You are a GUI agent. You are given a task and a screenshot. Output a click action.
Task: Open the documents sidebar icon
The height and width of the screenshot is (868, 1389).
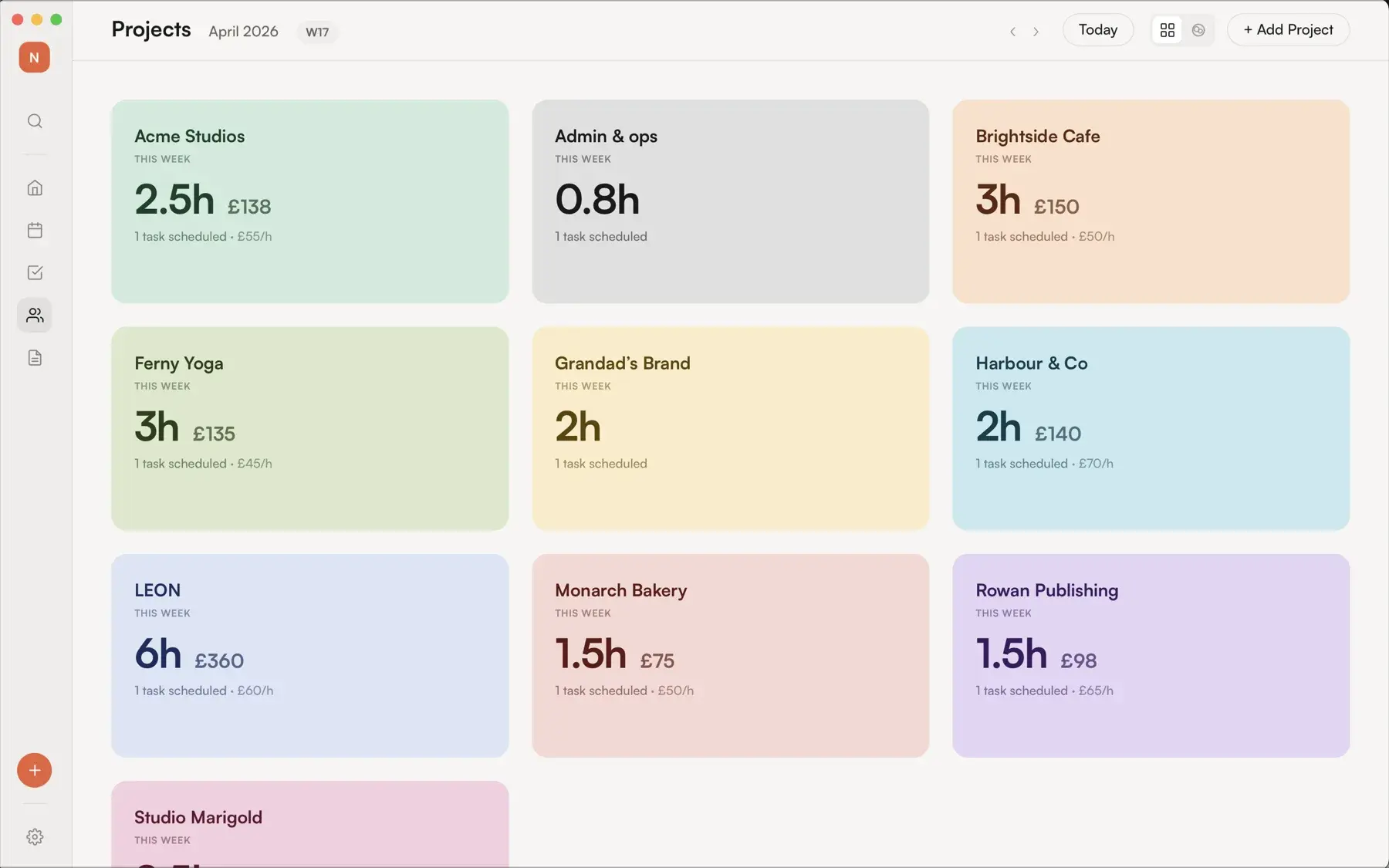coord(35,357)
